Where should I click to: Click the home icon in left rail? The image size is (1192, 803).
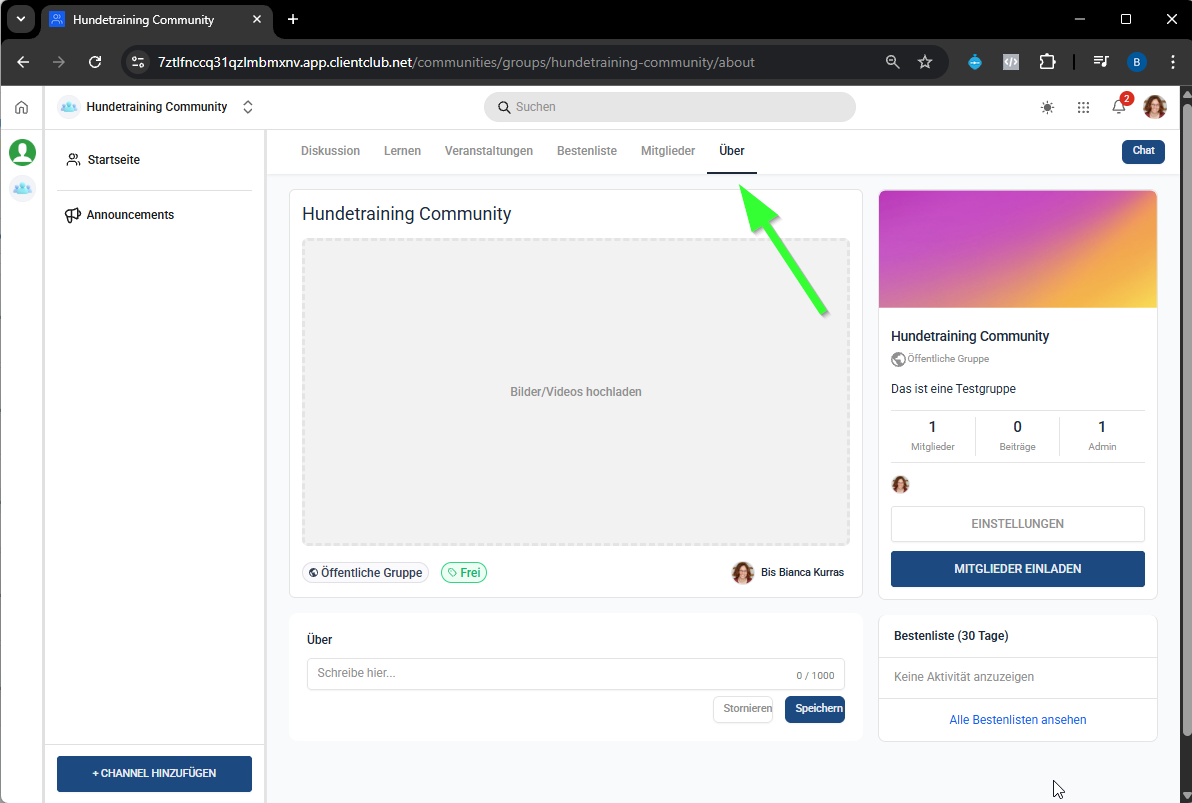point(21,107)
